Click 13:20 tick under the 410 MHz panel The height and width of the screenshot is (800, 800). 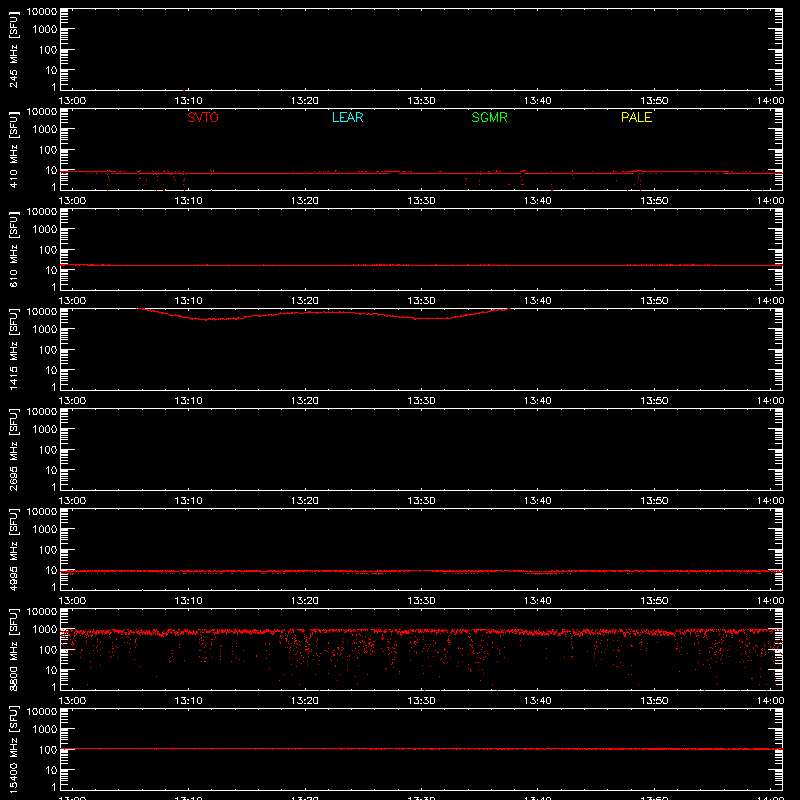tap(305, 201)
